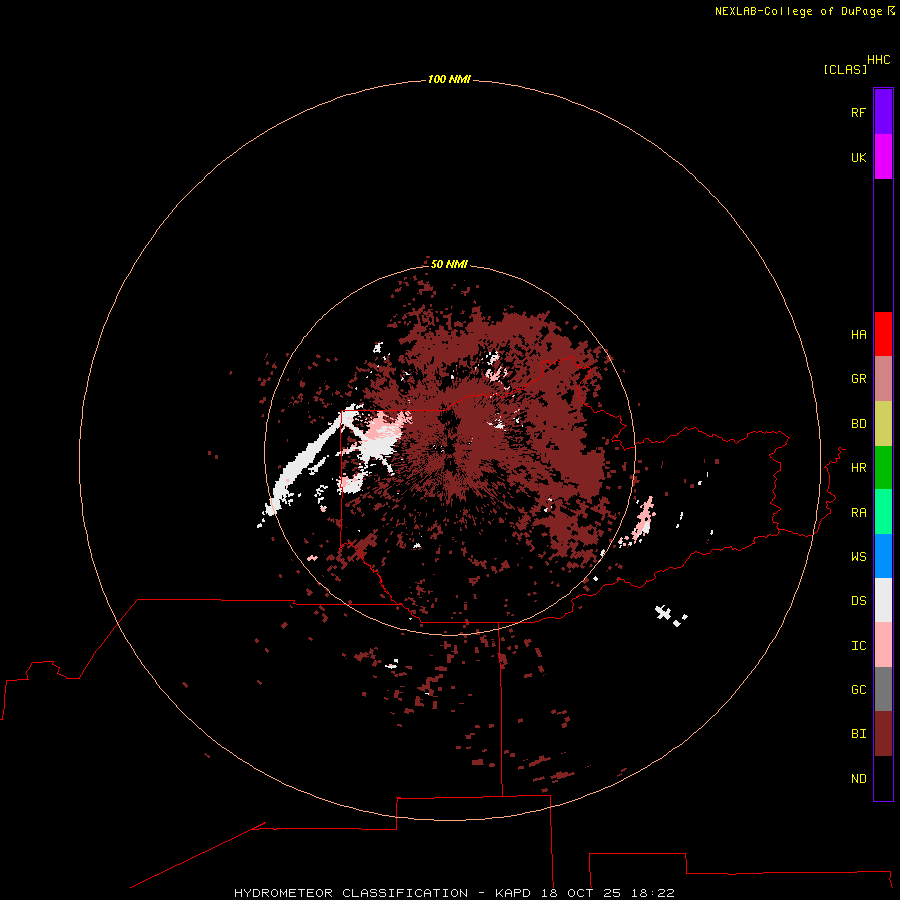Click the 50 NMI range ring label
The image size is (900, 900).
(x=449, y=264)
